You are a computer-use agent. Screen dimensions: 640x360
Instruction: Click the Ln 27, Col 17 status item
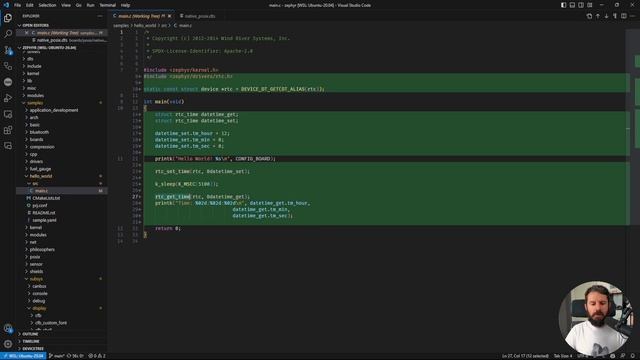[525, 356]
